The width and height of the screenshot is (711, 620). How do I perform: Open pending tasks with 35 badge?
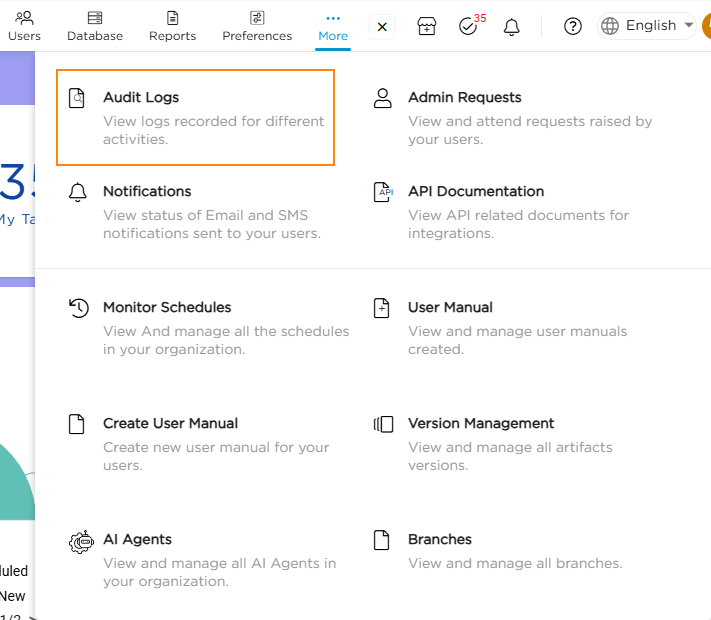(x=468, y=27)
